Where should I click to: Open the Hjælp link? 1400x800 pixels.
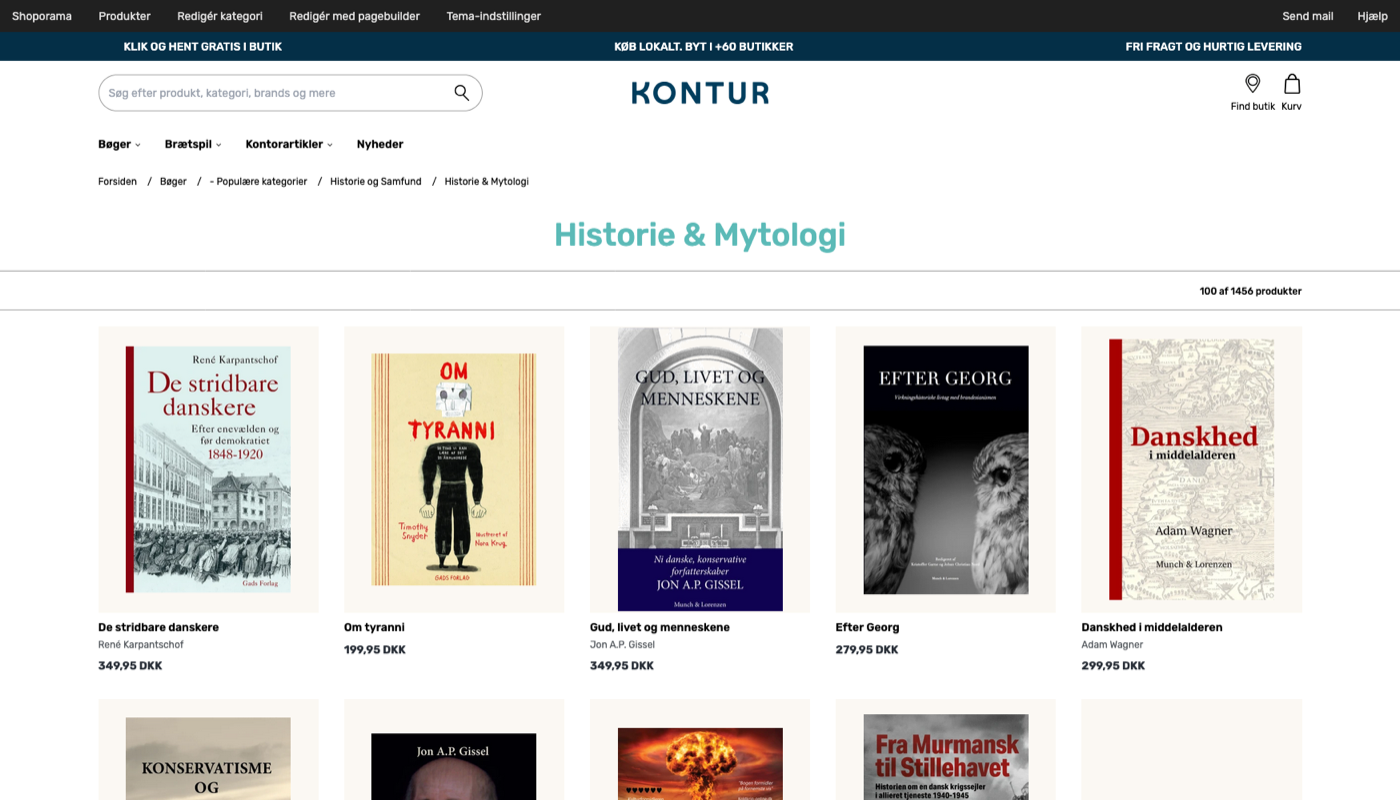tap(1370, 16)
